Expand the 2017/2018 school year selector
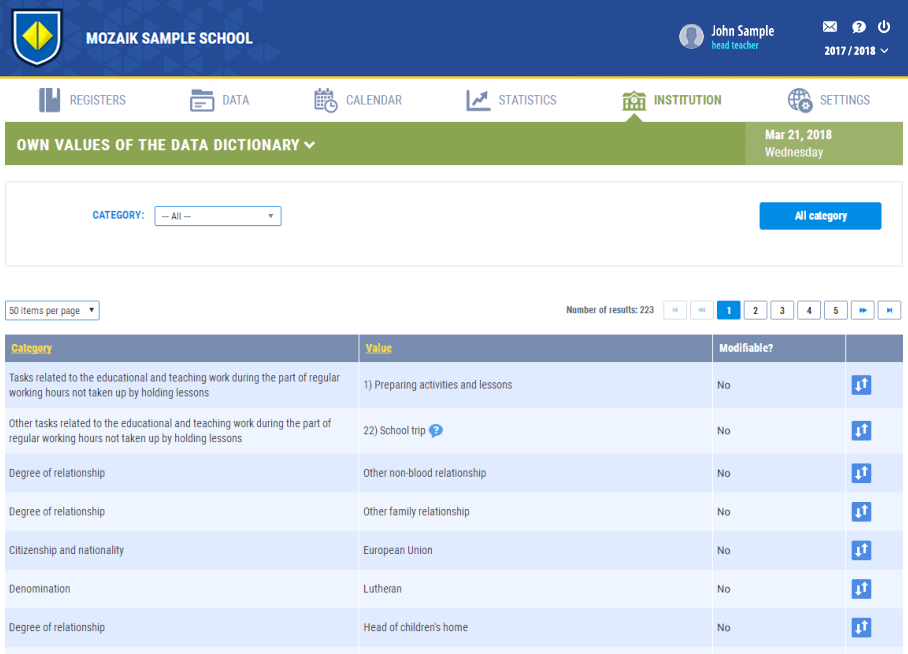Screen dimensions: 908x654 coord(856,51)
